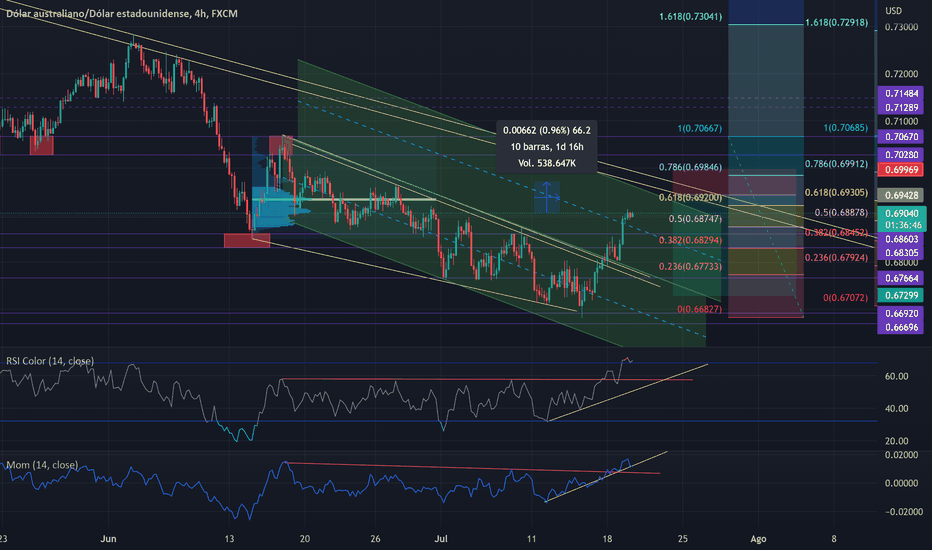
Task: Click the Jun date on time axis
Action: [x=108, y=539]
